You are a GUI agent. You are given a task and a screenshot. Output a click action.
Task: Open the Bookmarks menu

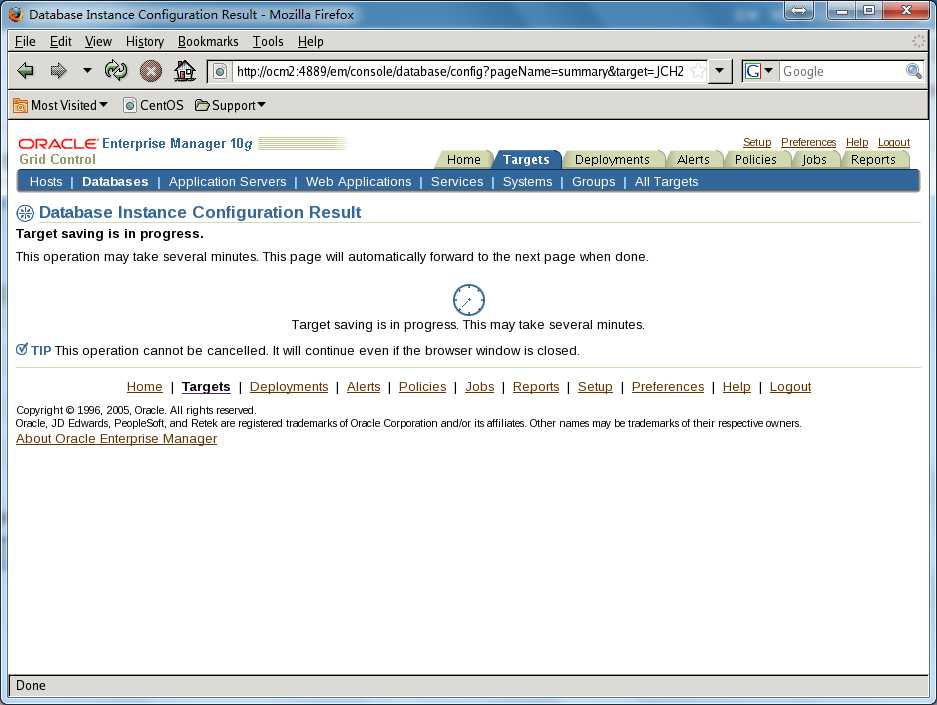pos(208,41)
